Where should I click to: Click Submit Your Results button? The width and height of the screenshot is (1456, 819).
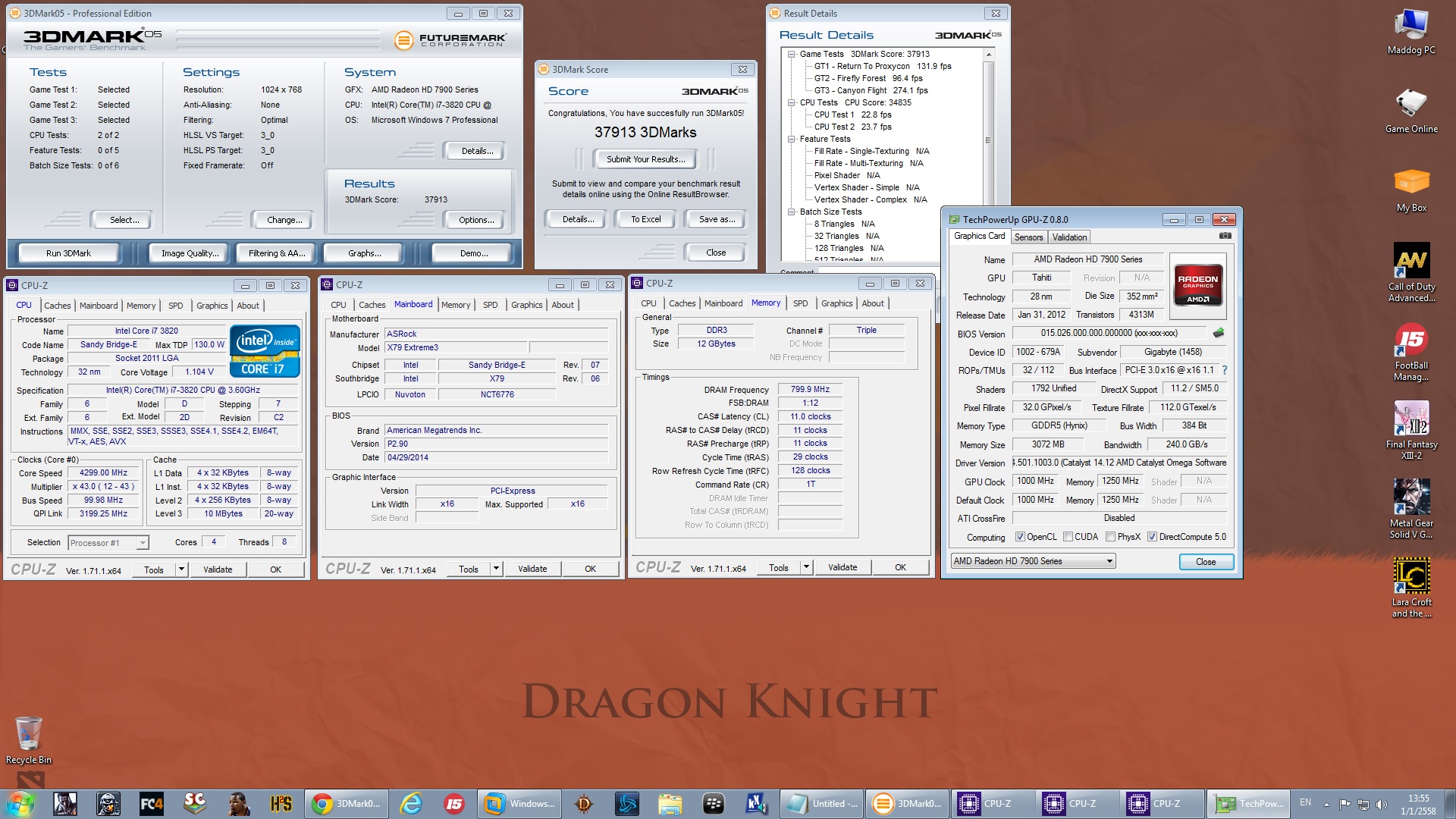(x=645, y=159)
